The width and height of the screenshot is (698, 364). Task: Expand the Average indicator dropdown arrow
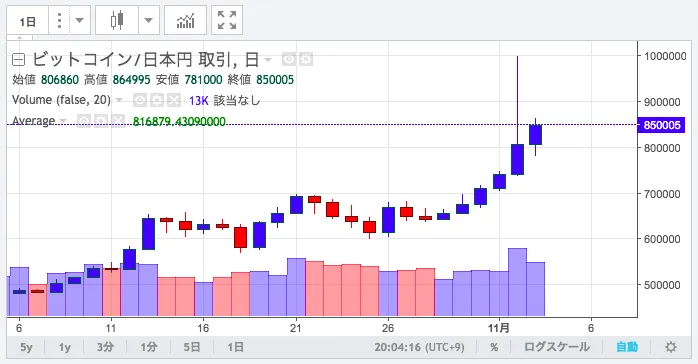(x=63, y=121)
